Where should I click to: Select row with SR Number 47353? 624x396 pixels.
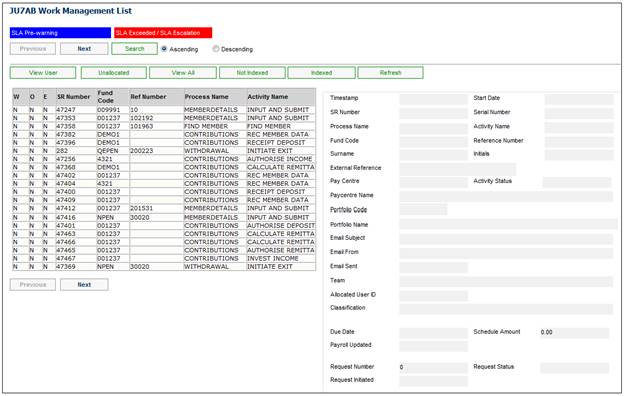(x=164, y=118)
